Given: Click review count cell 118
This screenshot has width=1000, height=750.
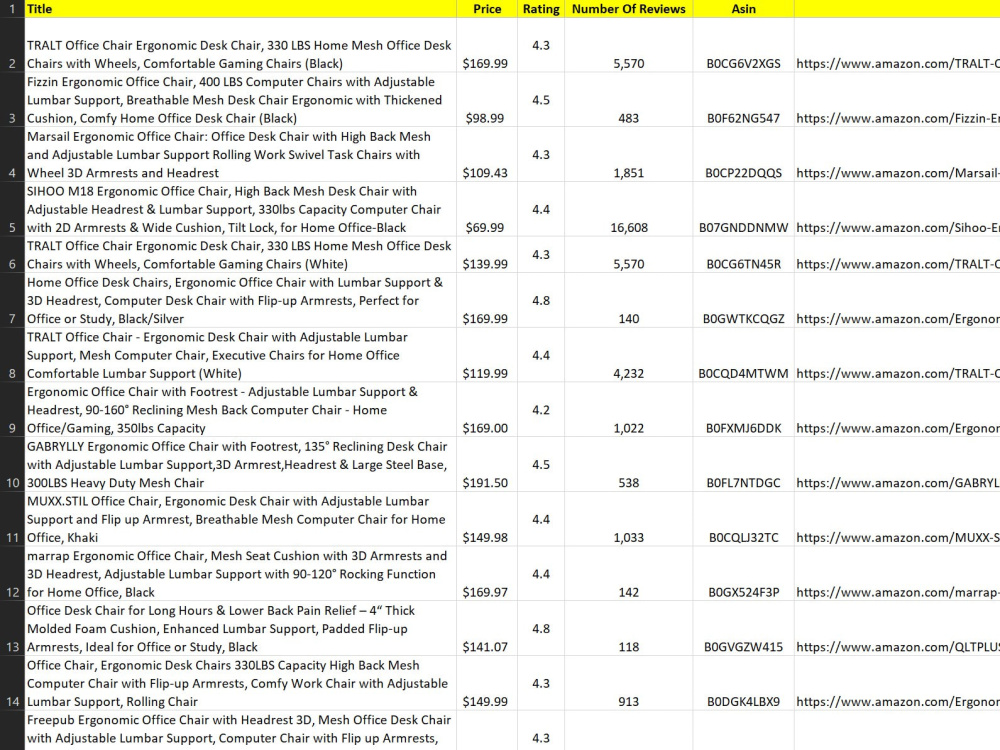Looking at the screenshot, I should pos(628,628).
